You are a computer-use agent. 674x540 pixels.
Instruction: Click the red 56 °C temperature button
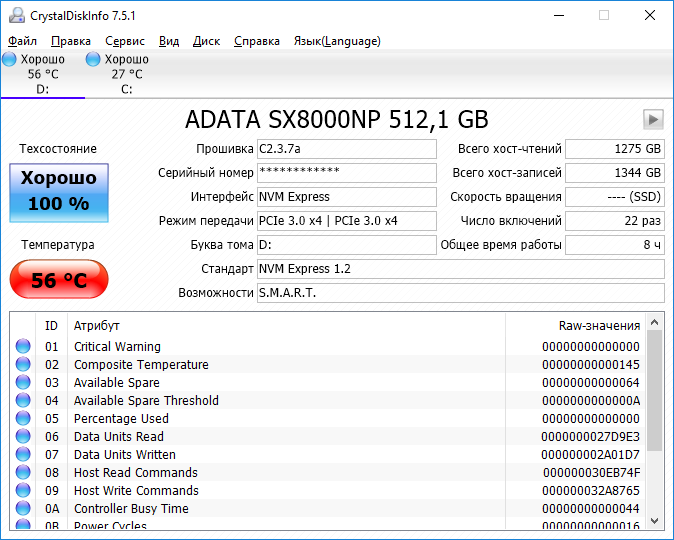[59, 279]
